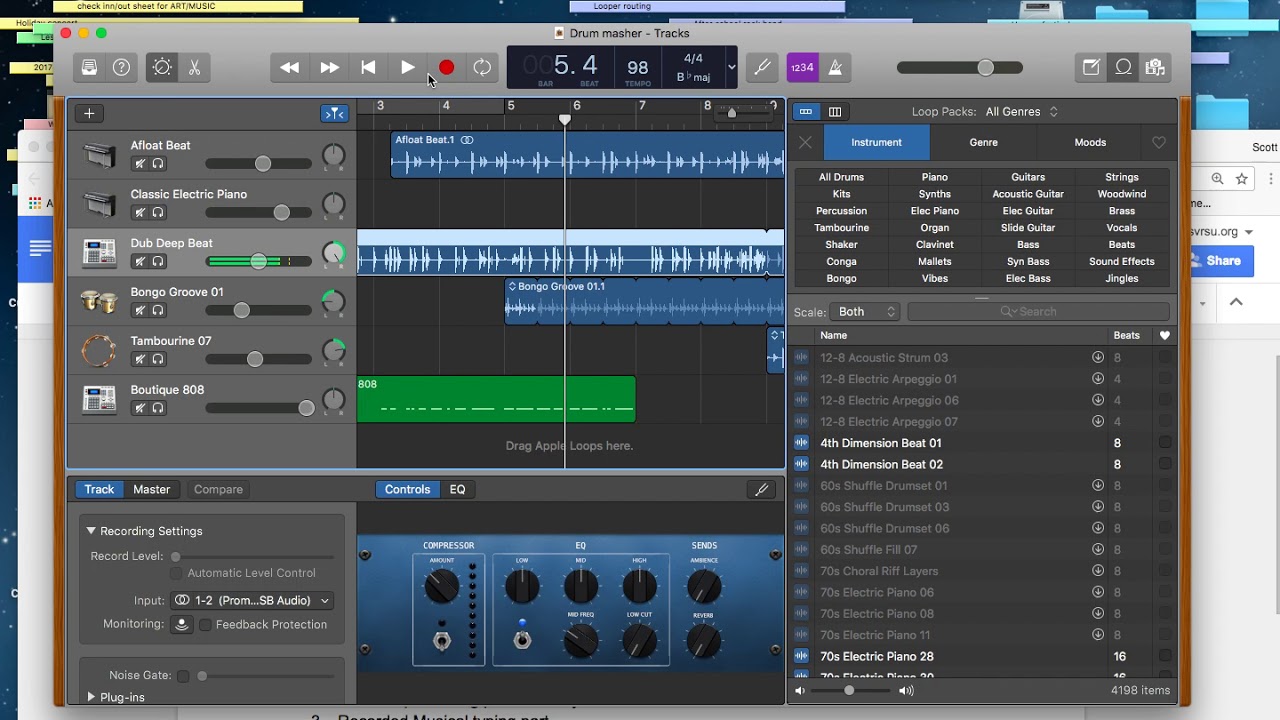Viewport: 1280px width, 720px height.
Task: Go to beginning of project
Action: tap(368, 67)
